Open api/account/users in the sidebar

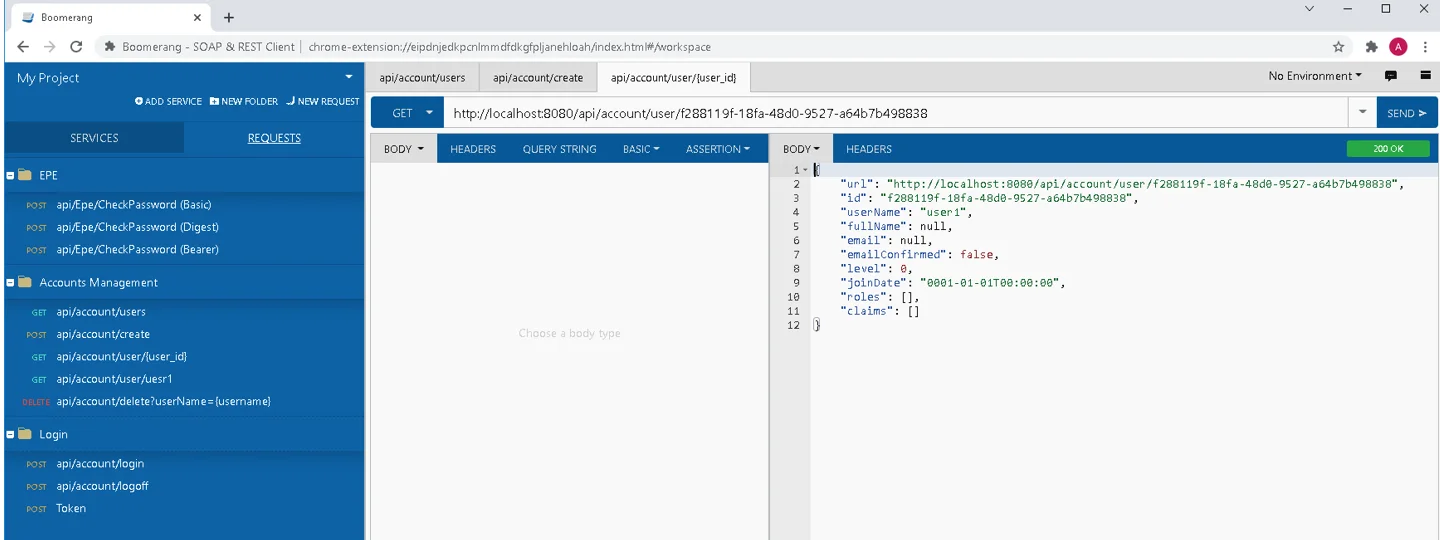pos(101,312)
